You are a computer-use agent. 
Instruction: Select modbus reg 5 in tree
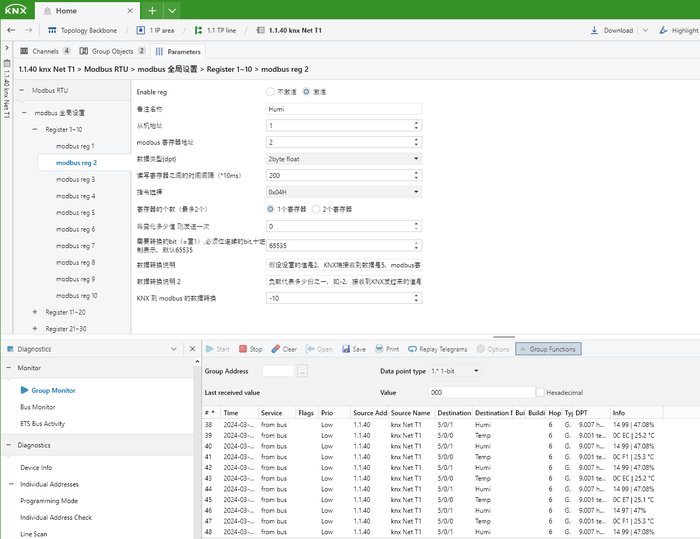tap(75, 213)
